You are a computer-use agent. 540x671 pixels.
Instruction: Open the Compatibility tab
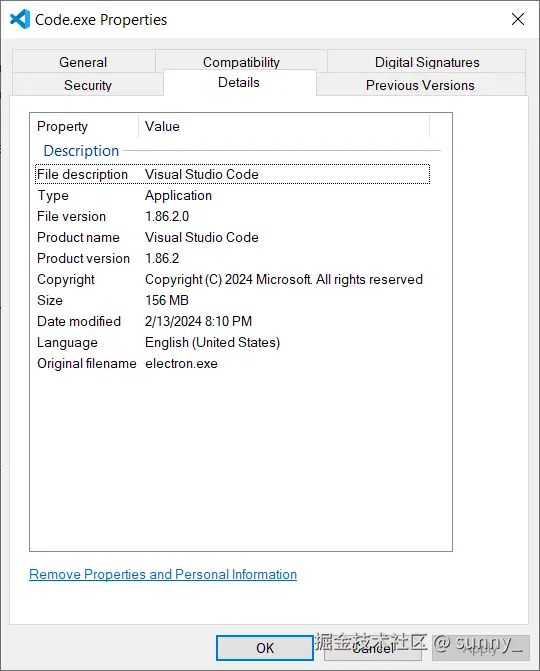pyautogui.click(x=241, y=61)
